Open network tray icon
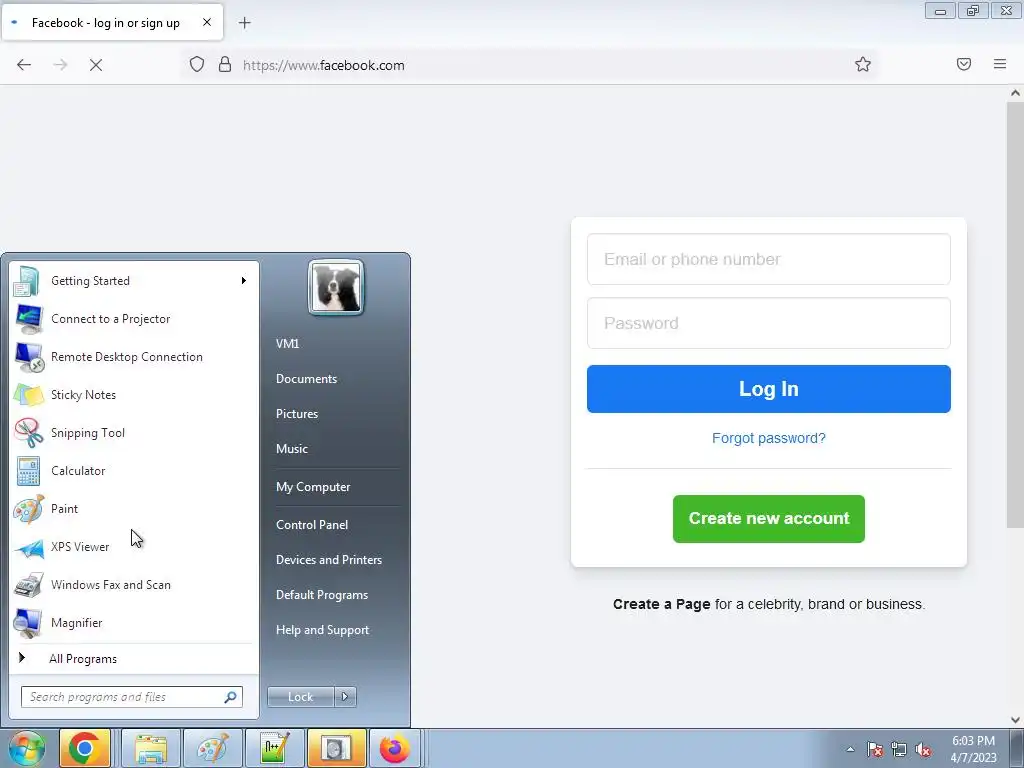 [899, 749]
